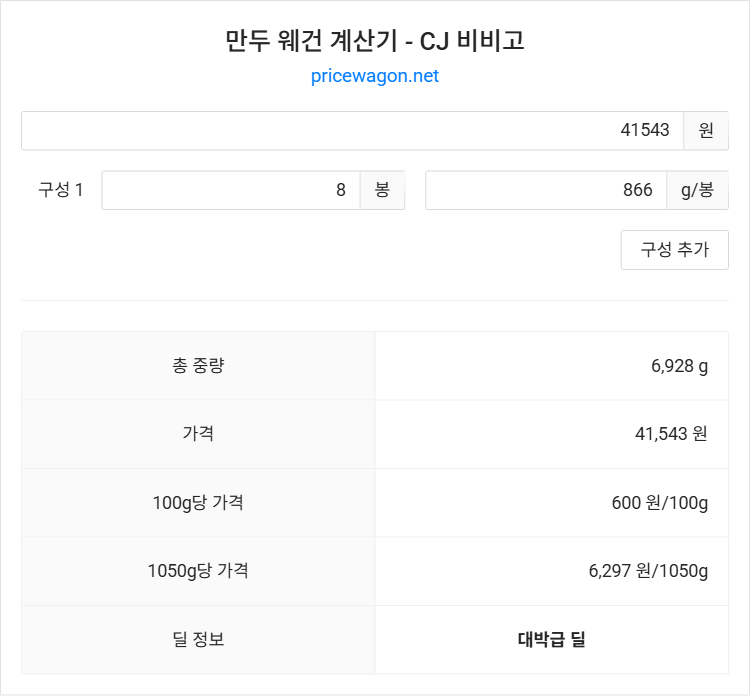Image resolution: width=750 pixels, height=696 pixels.
Task: Select the weight per bag field showing 866
Action: 546,190
